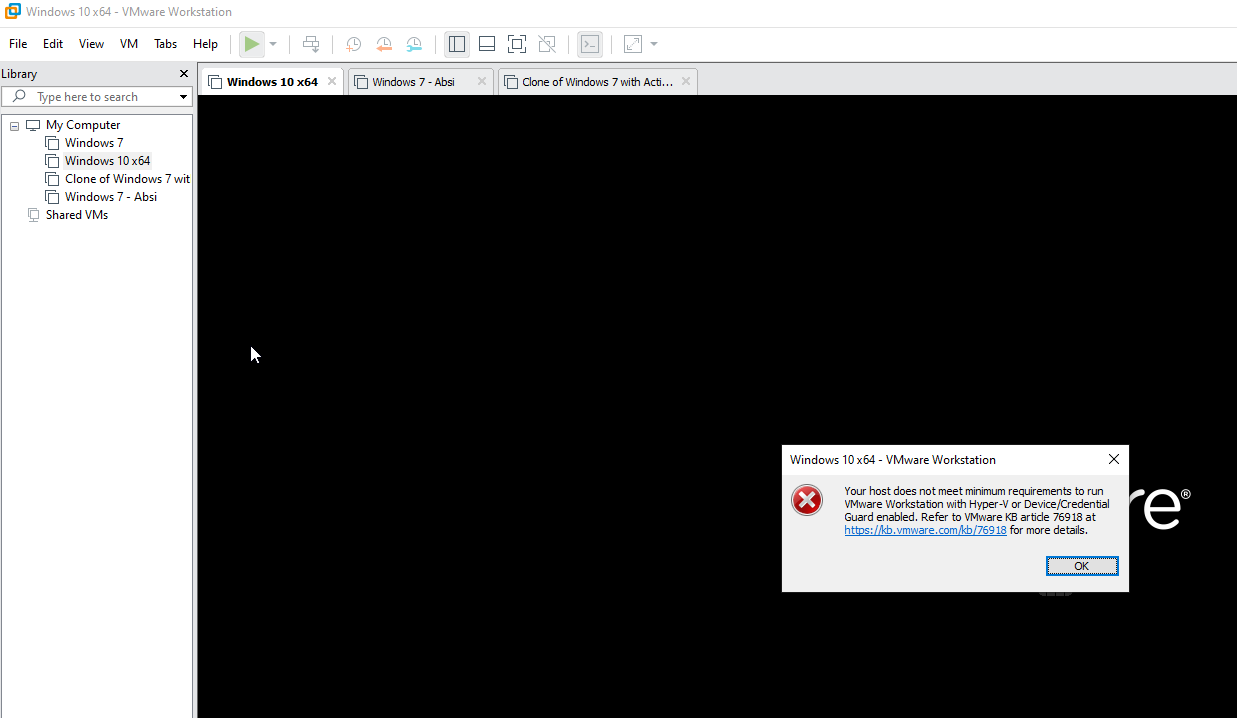Viewport: 1237px width, 718px height.
Task: Select Clone of Windows 7 library item
Action: [x=127, y=179]
